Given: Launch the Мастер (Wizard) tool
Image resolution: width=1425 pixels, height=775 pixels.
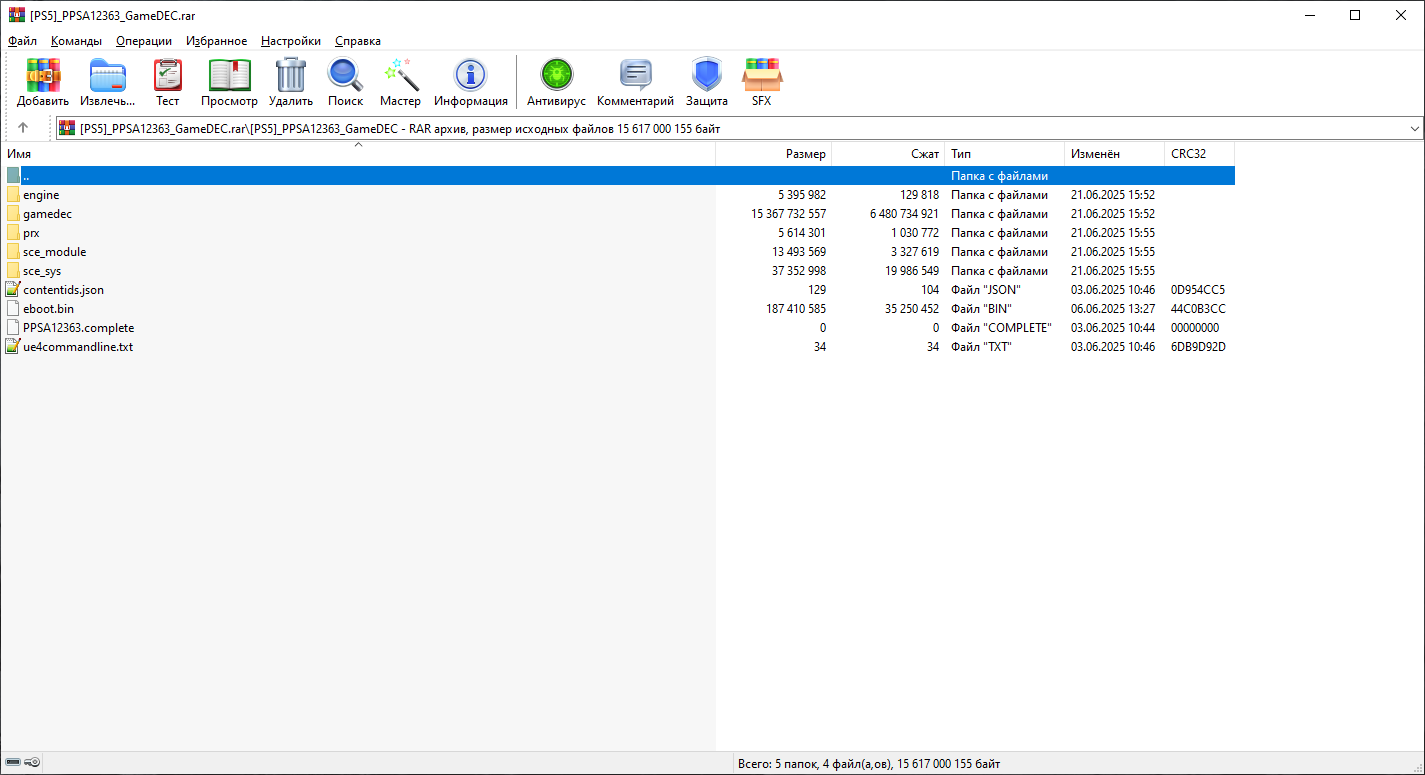Looking at the screenshot, I should [x=401, y=75].
